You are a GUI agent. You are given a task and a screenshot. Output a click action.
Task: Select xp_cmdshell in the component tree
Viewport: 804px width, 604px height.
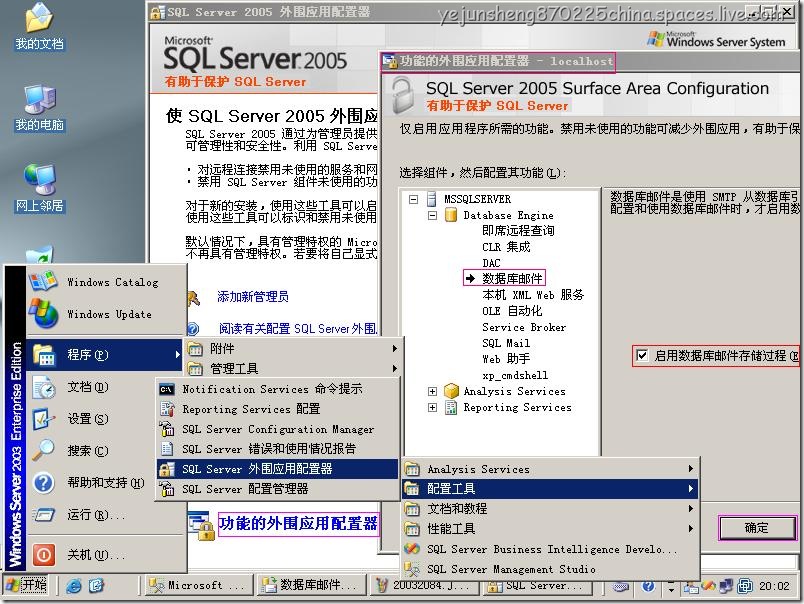[515, 375]
